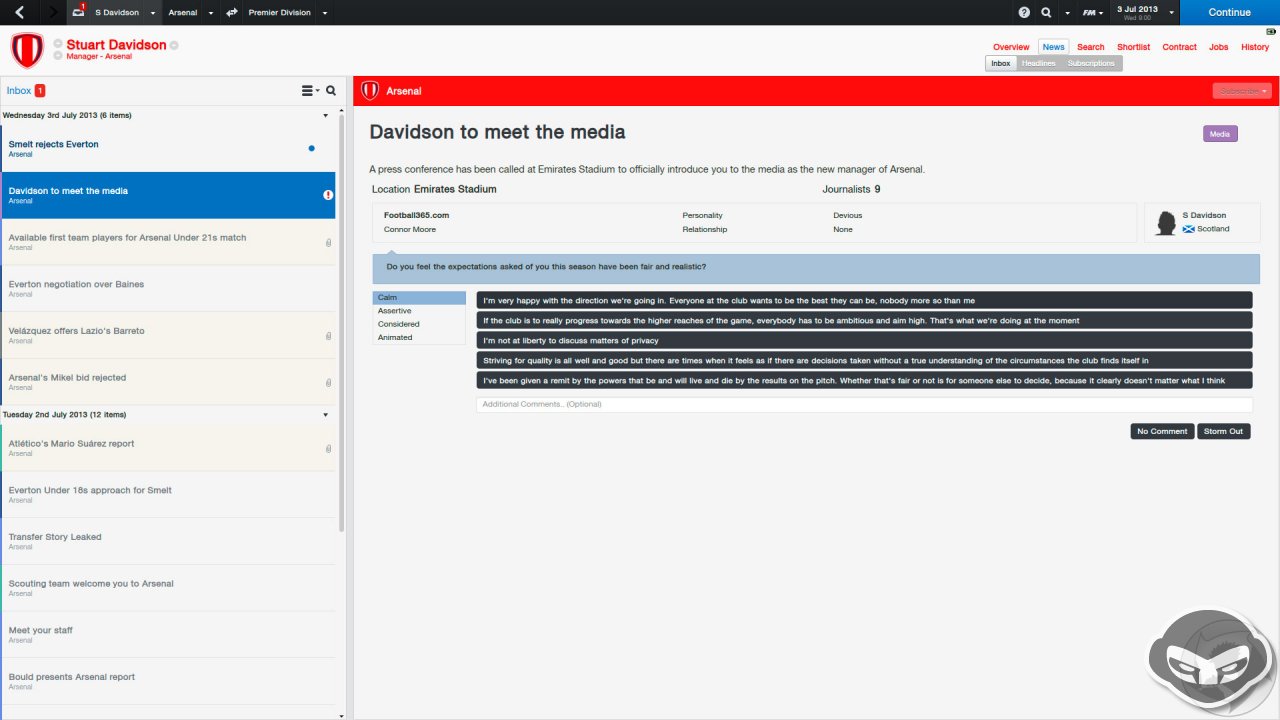This screenshot has height=720, width=1280.
Task: Open the Everton negotiation over Baines message
Action: coord(168,288)
